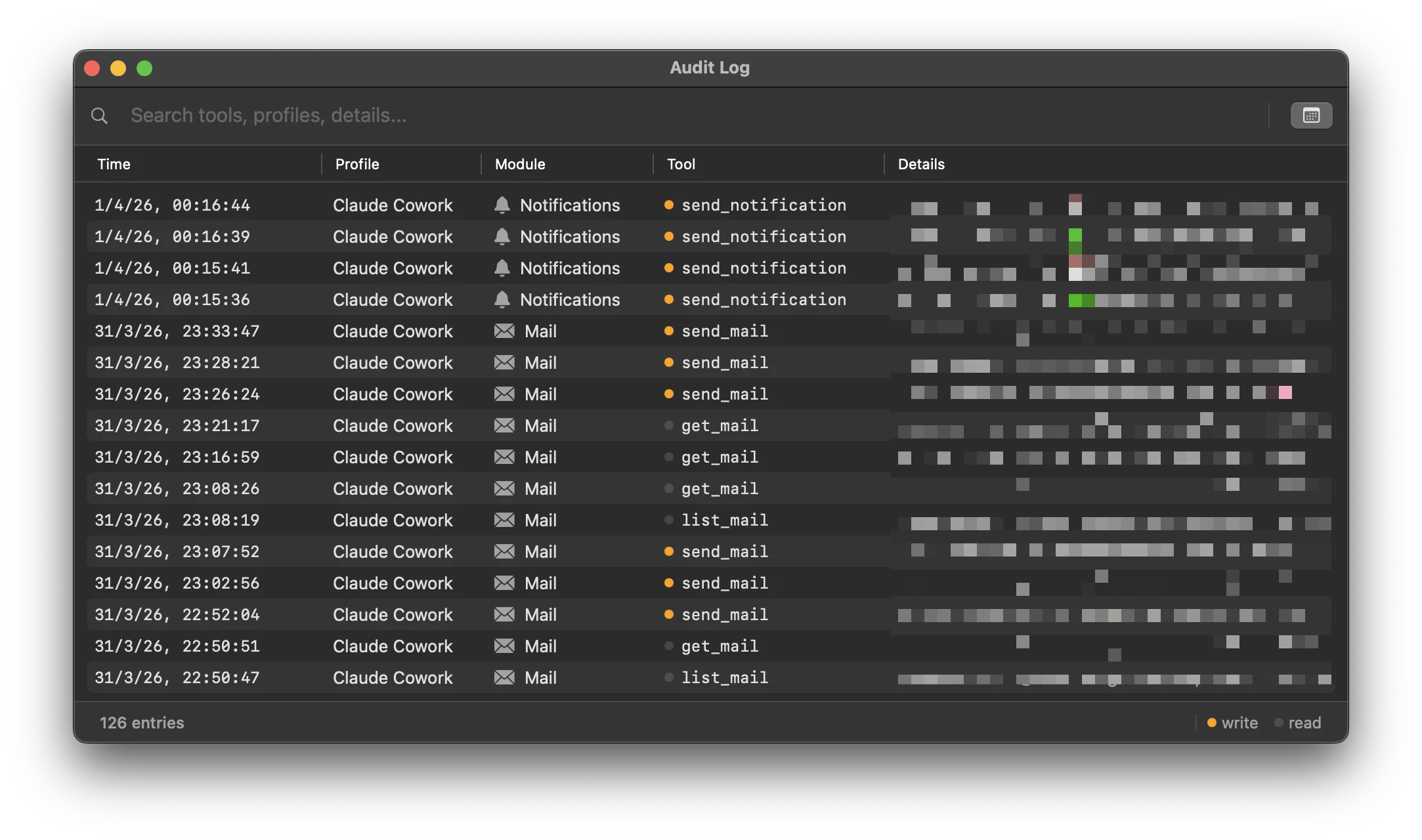This screenshot has height=840, width=1422.
Task: Click the gray read dot beside get_mail at 23:16:59
Action: pyautogui.click(x=668, y=457)
